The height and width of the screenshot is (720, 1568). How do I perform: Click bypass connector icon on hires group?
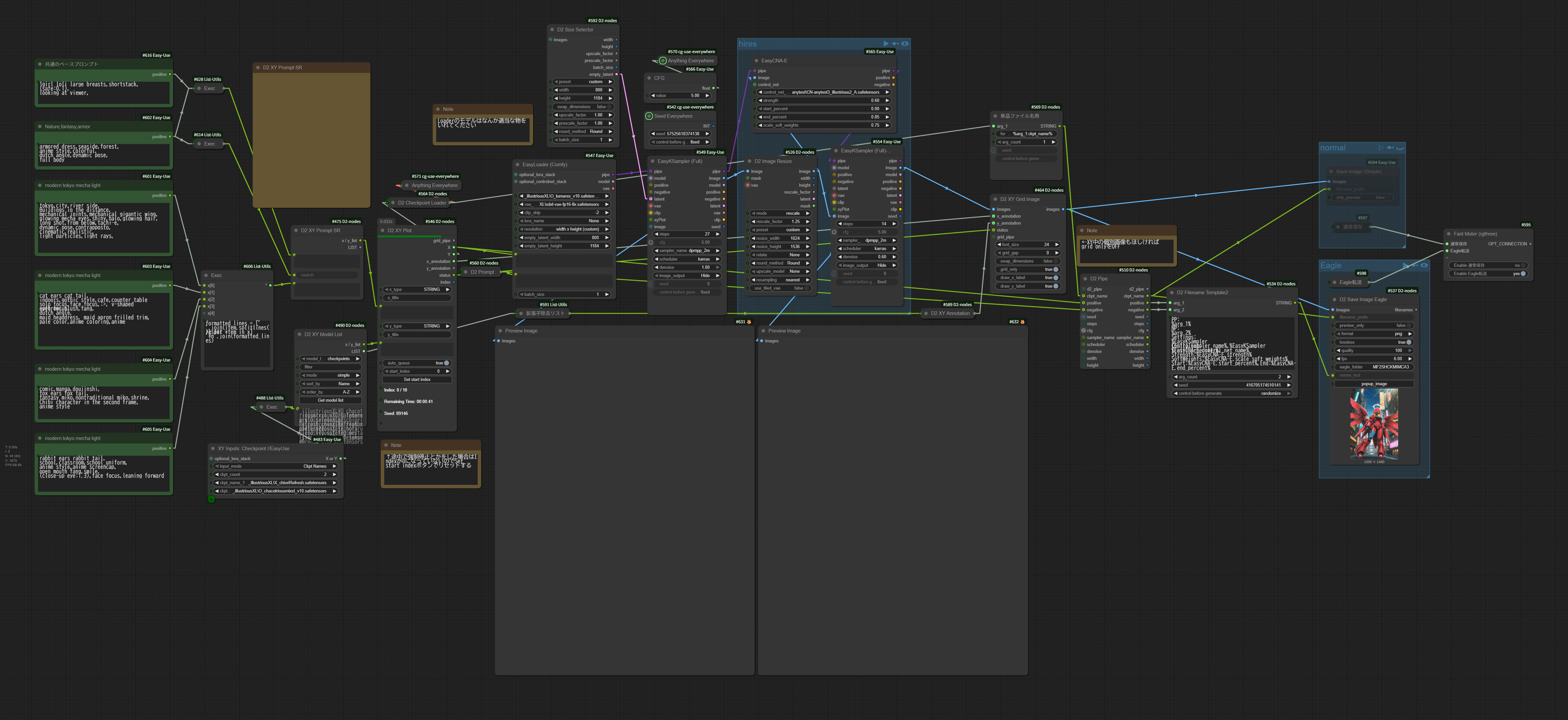point(895,44)
